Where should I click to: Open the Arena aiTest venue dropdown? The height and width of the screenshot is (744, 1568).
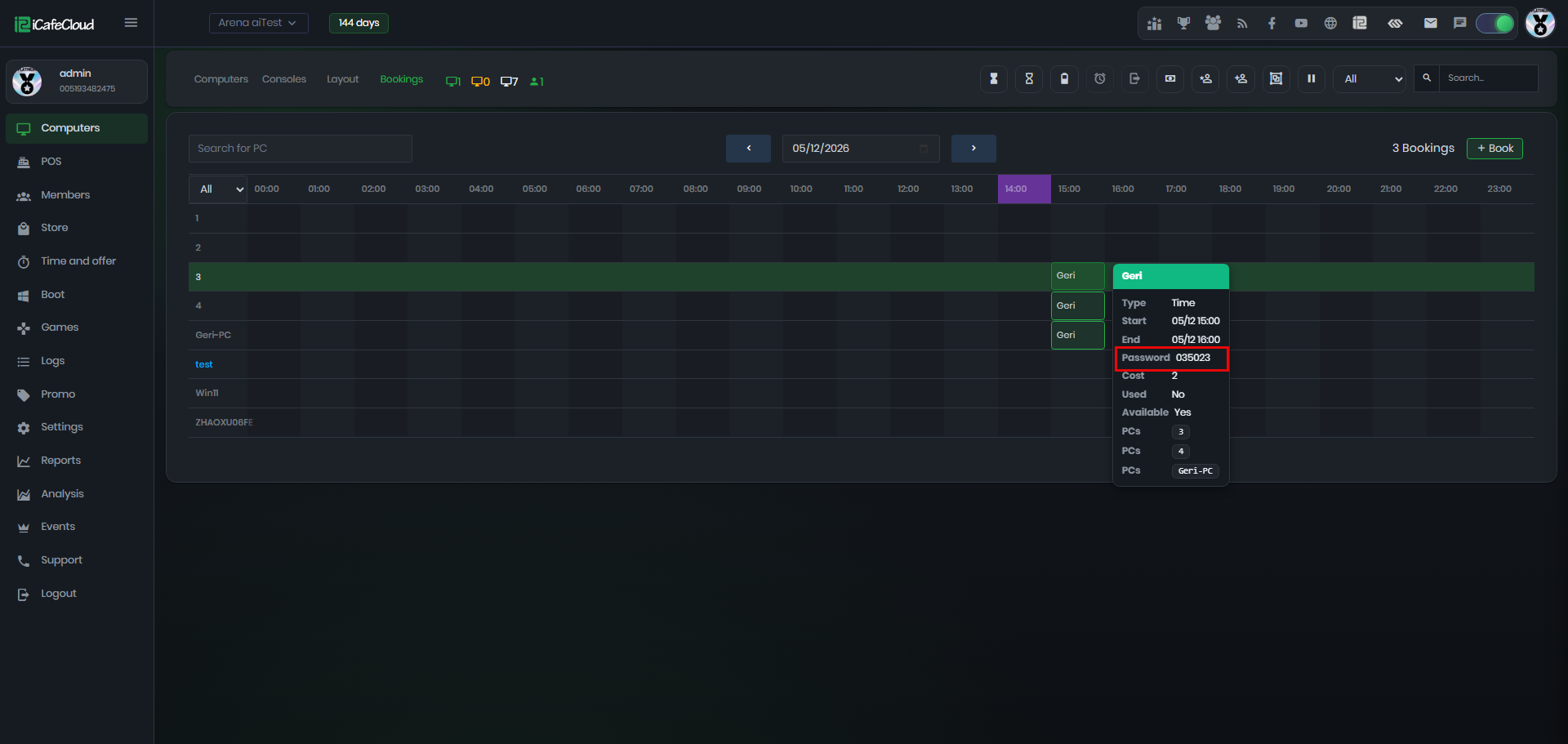click(x=258, y=23)
